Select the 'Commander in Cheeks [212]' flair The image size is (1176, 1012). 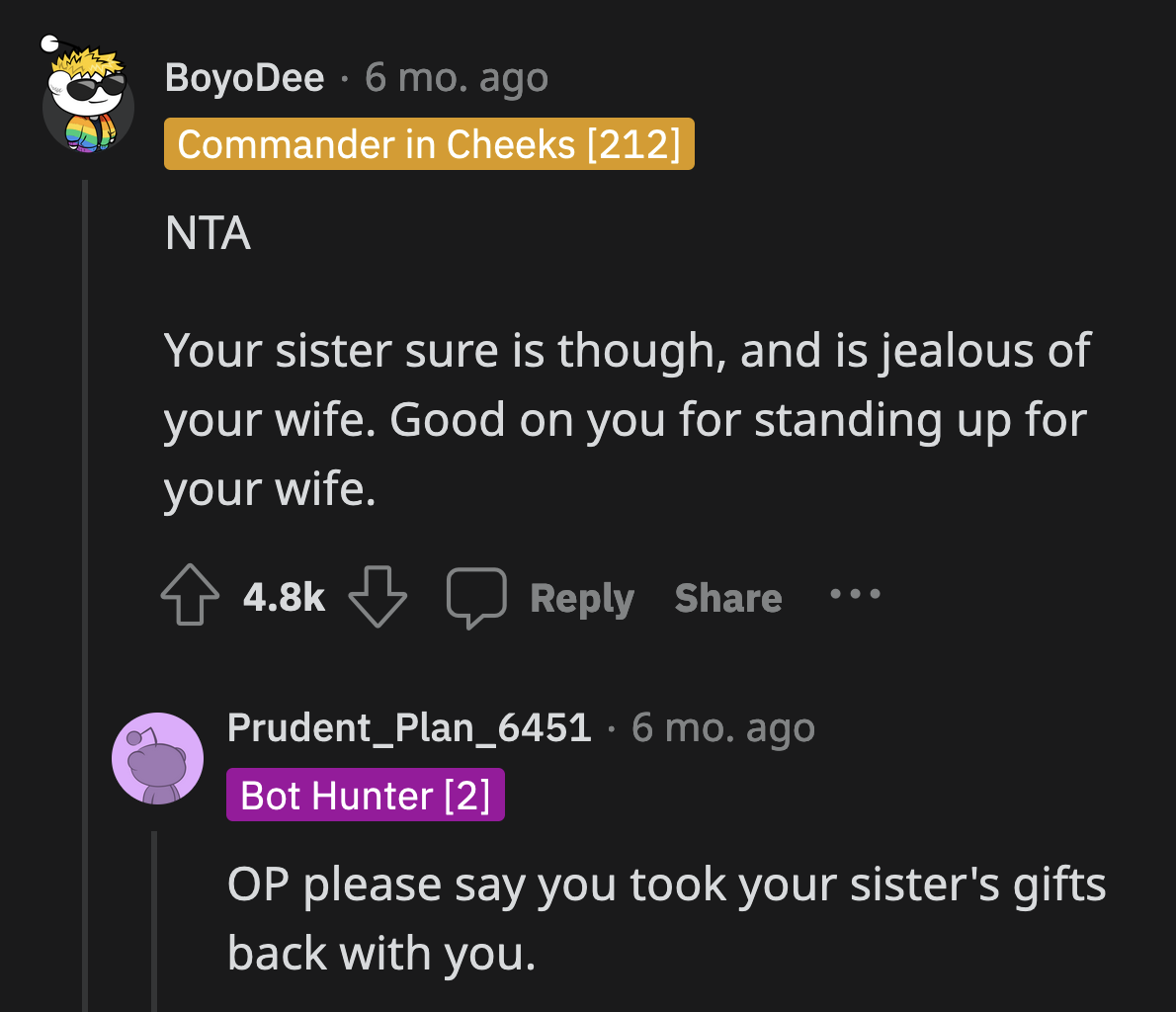click(429, 143)
